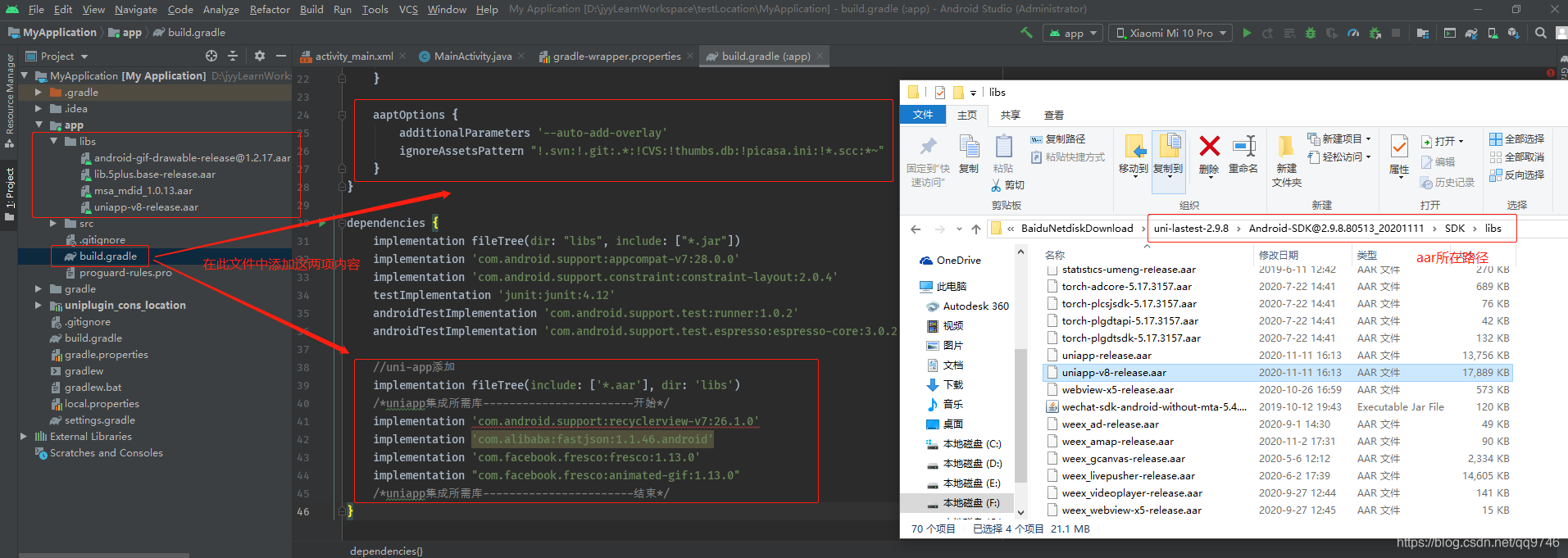Check the box for weex_amap-release.aar
This screenshot has width=1568, height=558.
click(x=1052, y=442)
